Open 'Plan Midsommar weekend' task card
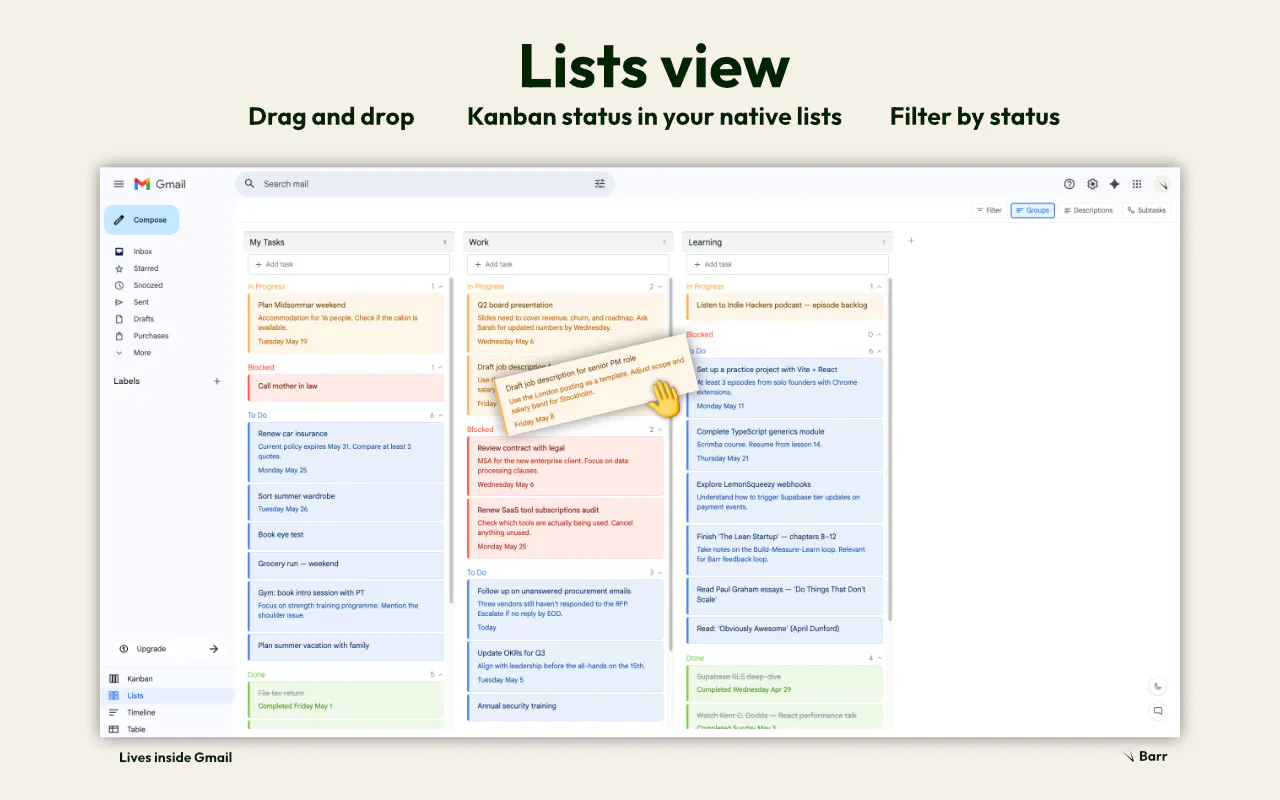The height and width of the screenshot is (800, 1280). (346, 322)
